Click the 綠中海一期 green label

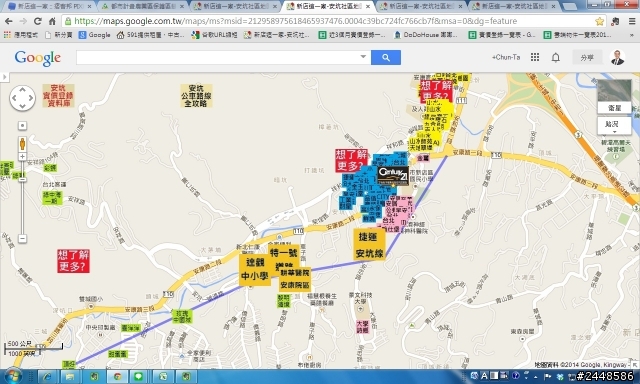(53, 198)
